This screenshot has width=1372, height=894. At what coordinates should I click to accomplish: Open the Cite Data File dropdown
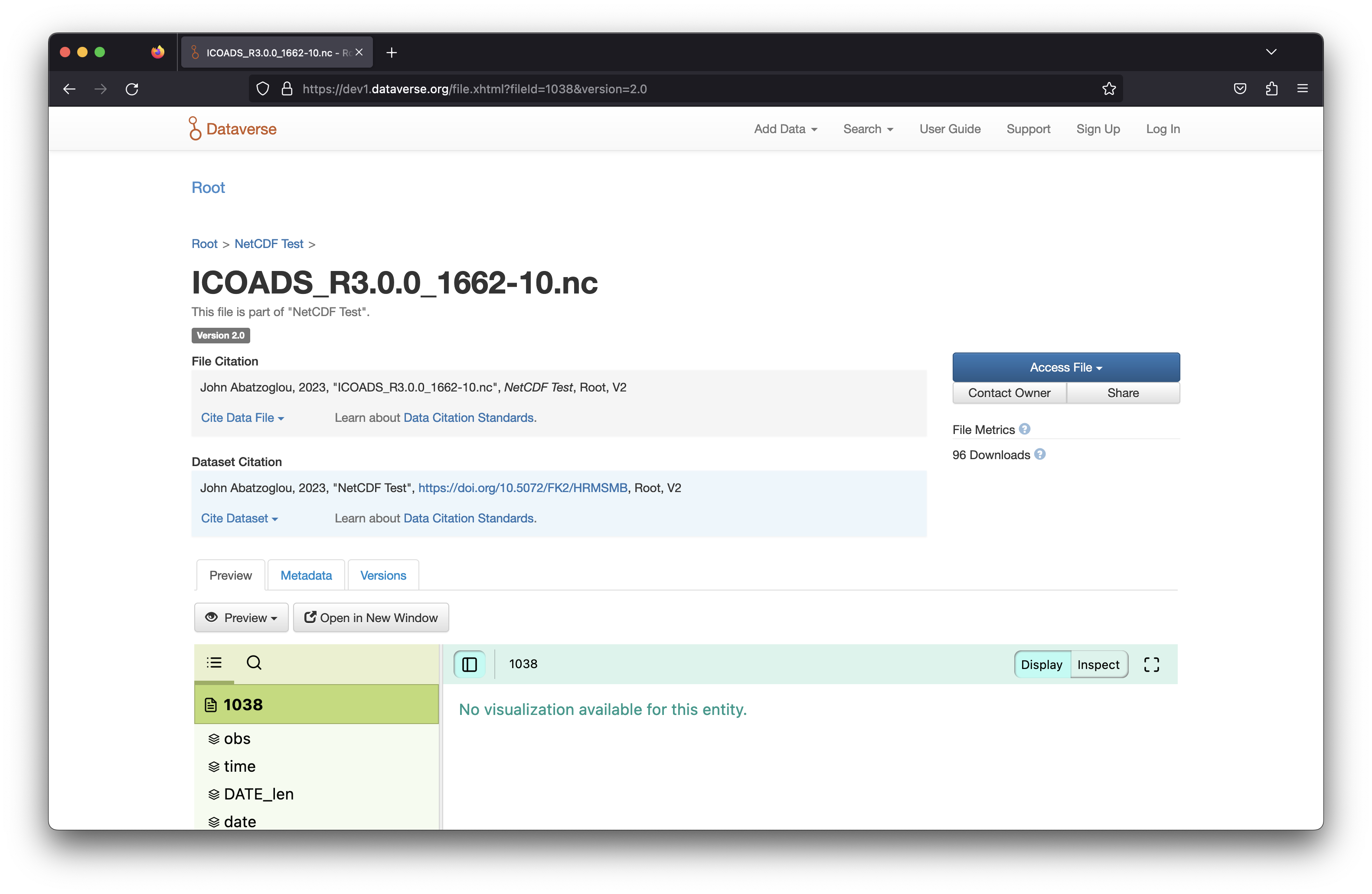242,418
